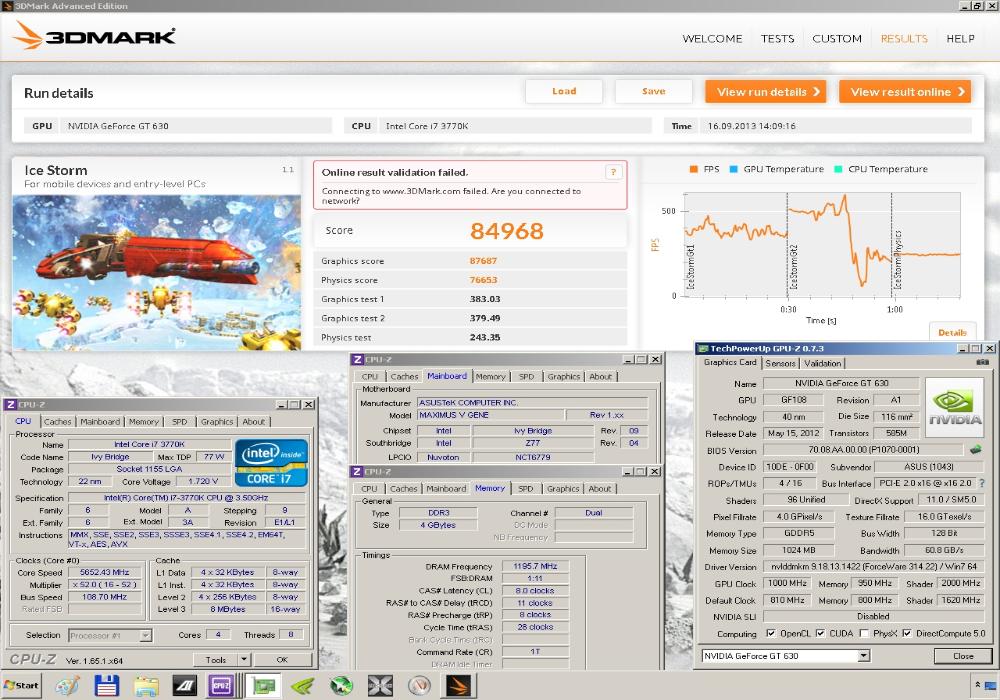Switch to the Sensors tab in GPU-Z
The width and height of the screenshot is (1000, 700).
(780, 363)
